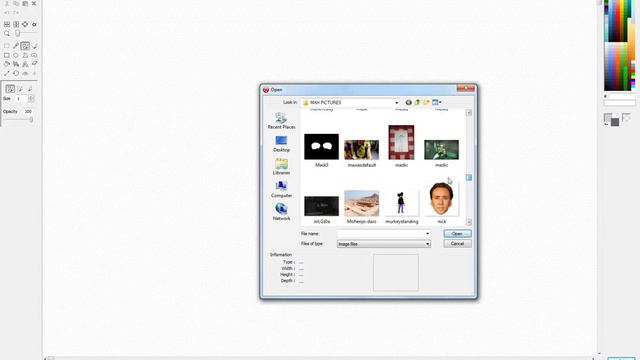Click the brush Size value field
Viewport: 640px width, 360px height.
click(x=20, y=99)
